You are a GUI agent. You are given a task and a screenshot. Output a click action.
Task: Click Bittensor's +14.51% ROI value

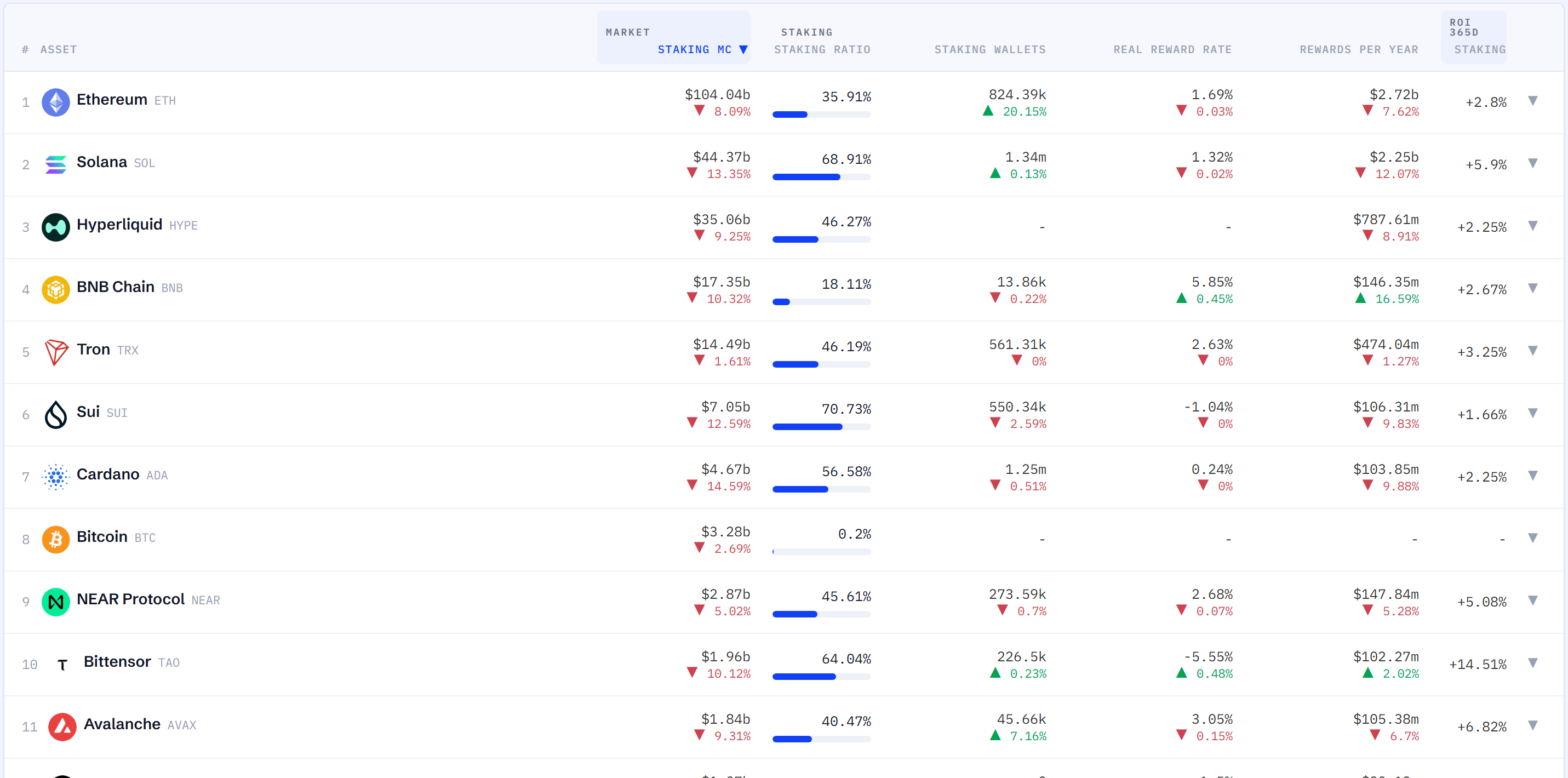1477,665
